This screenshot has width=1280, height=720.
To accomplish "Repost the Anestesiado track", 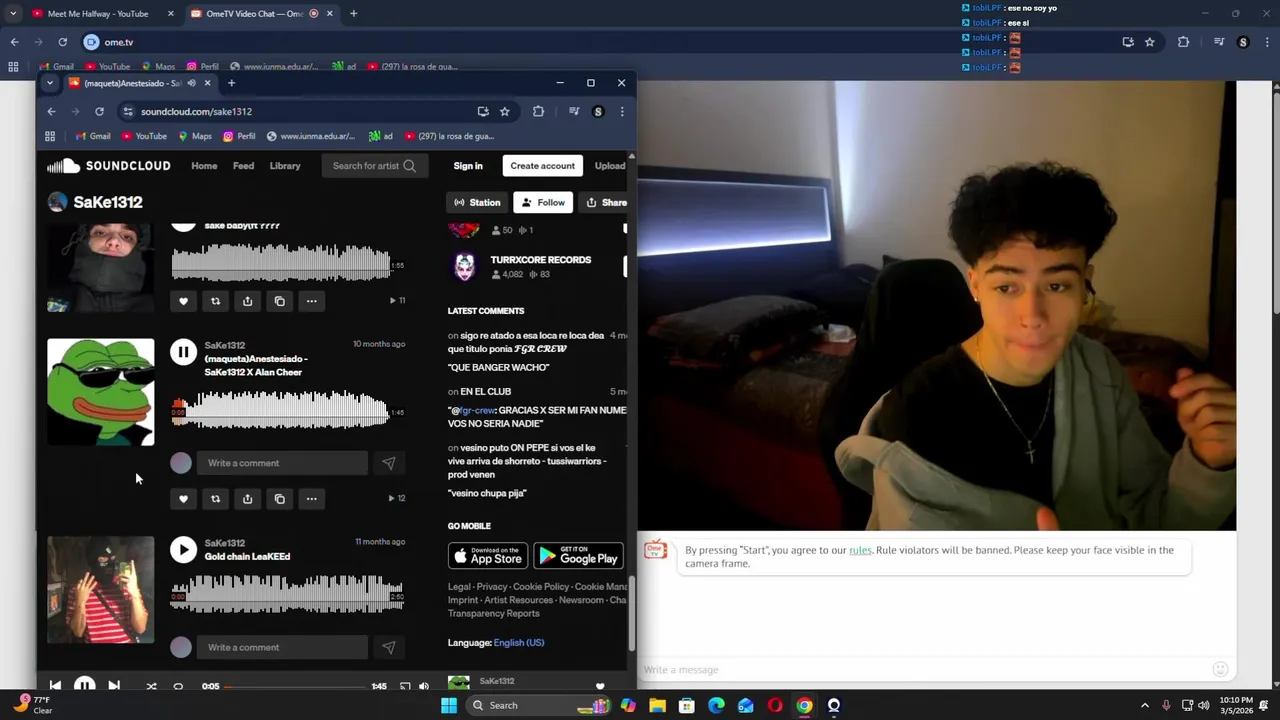I will pyautogui.click(x=215, y=499).
